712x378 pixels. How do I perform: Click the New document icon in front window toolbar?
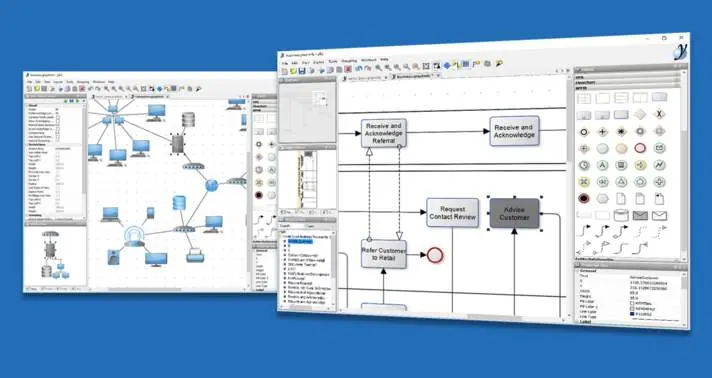[x=285, y=71]
